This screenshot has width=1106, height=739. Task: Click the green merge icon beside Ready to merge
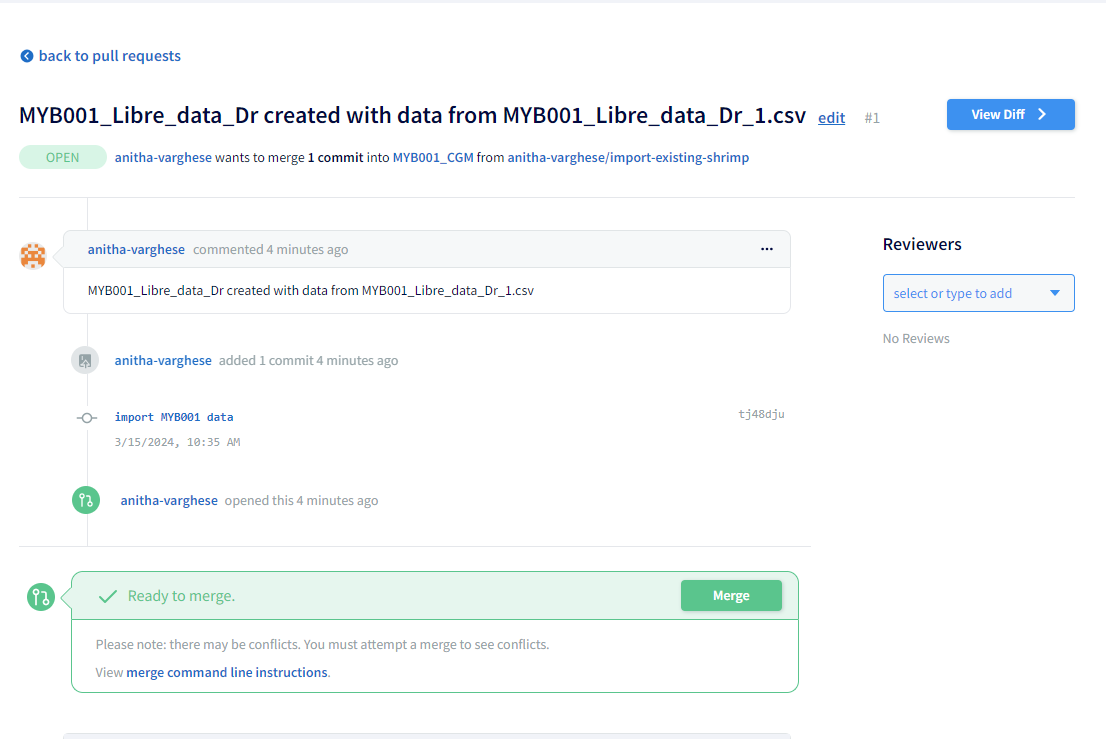(x=41, y=597)
